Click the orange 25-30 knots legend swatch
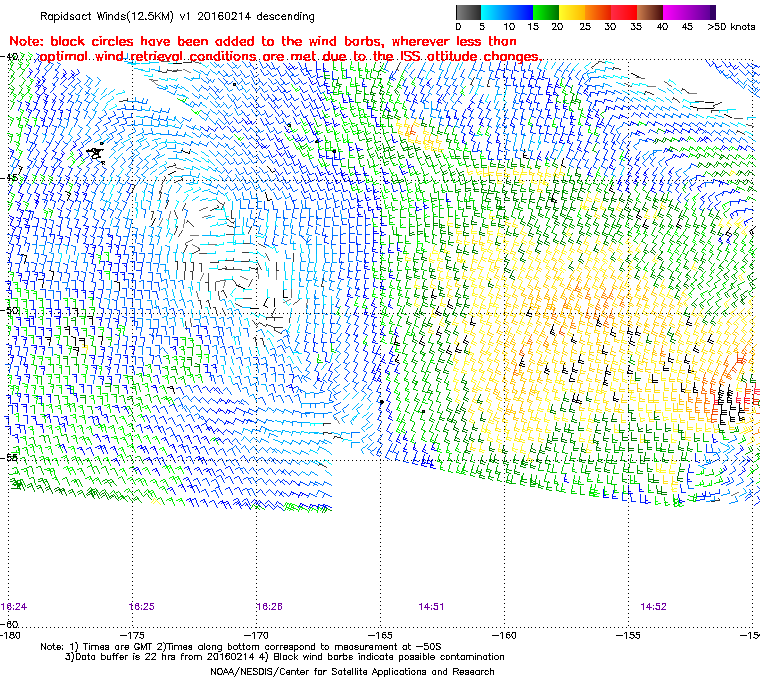Image resolution: width=760 pixels, height=688 pixels. pos(598,12)
